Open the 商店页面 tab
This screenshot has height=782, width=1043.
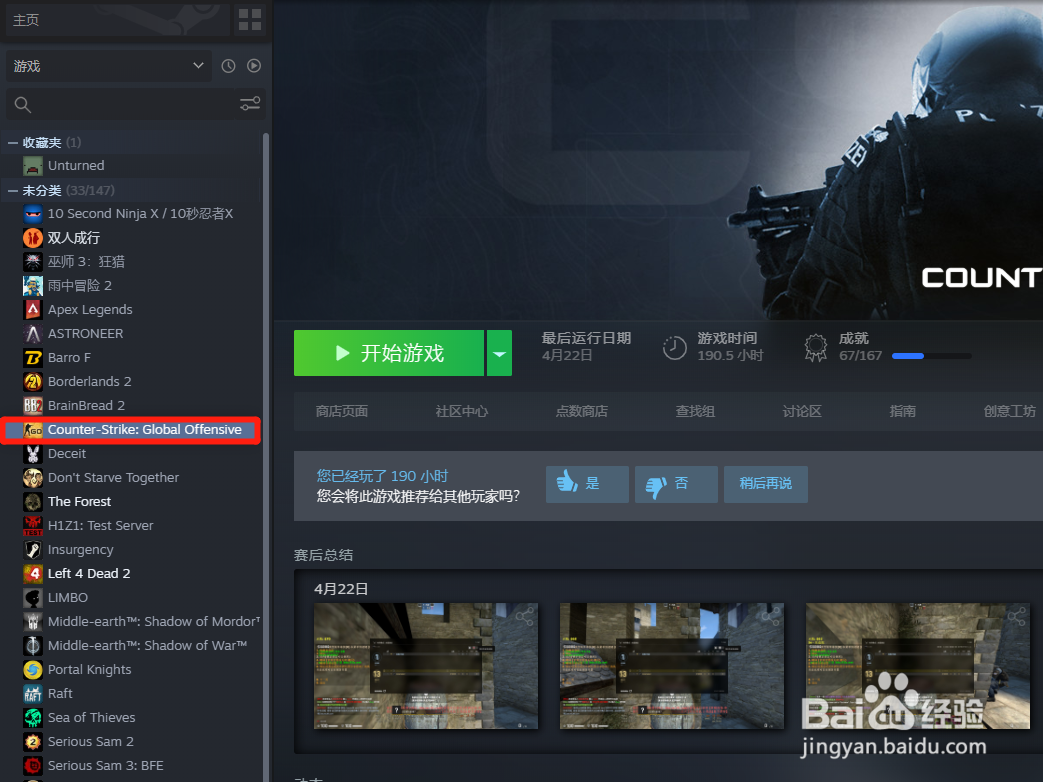point(342,412)
